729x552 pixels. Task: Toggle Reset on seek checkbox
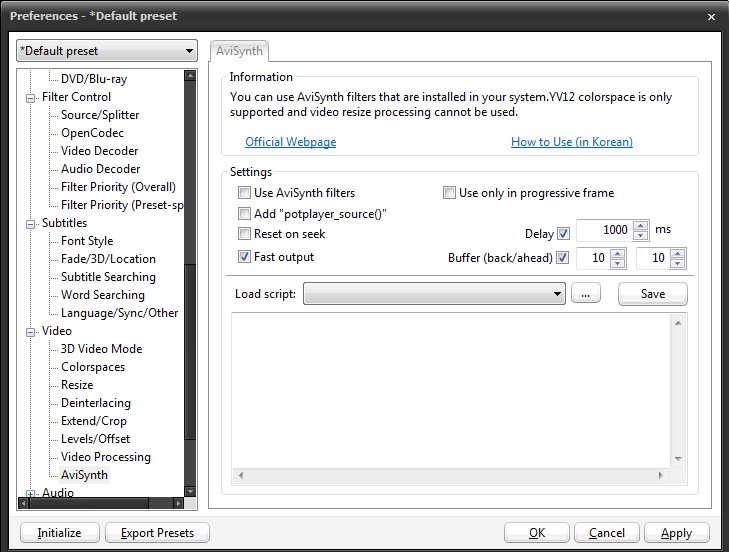click(244, 233)
